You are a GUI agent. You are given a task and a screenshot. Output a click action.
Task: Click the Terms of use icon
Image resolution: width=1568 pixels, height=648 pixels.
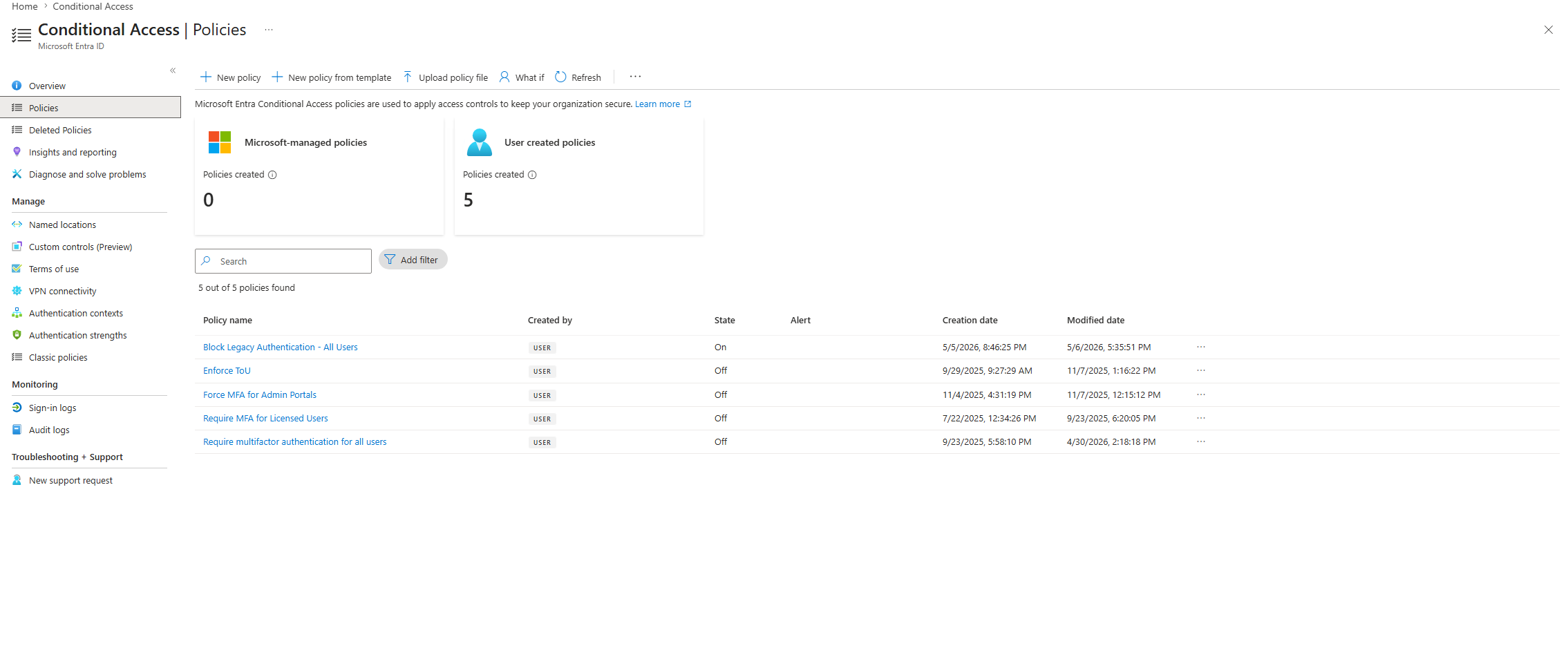point(17,269)
